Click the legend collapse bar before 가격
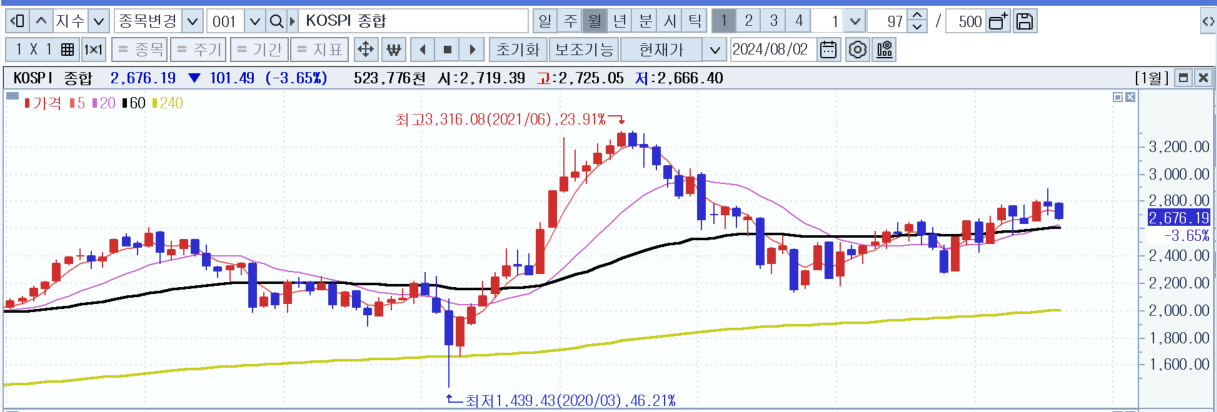This screenshot has width=1217, height=412. coord(13,98)
